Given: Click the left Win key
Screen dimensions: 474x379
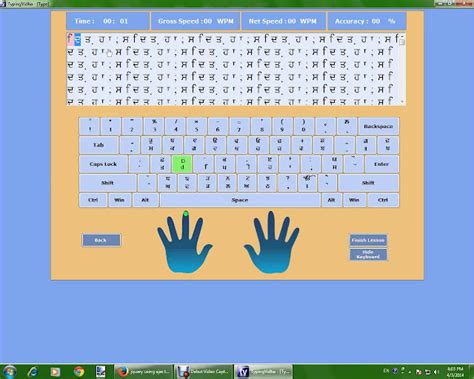Looking at the screenshot, I should 119,200.
